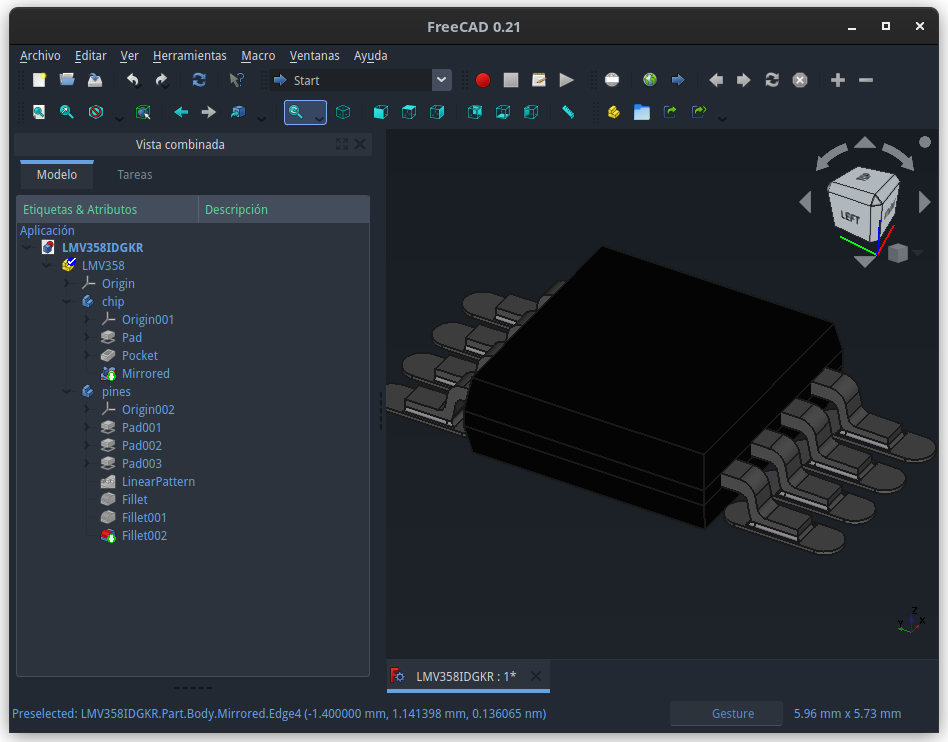Redo the last undone action

pyautogui.click(x=161, y=80)
